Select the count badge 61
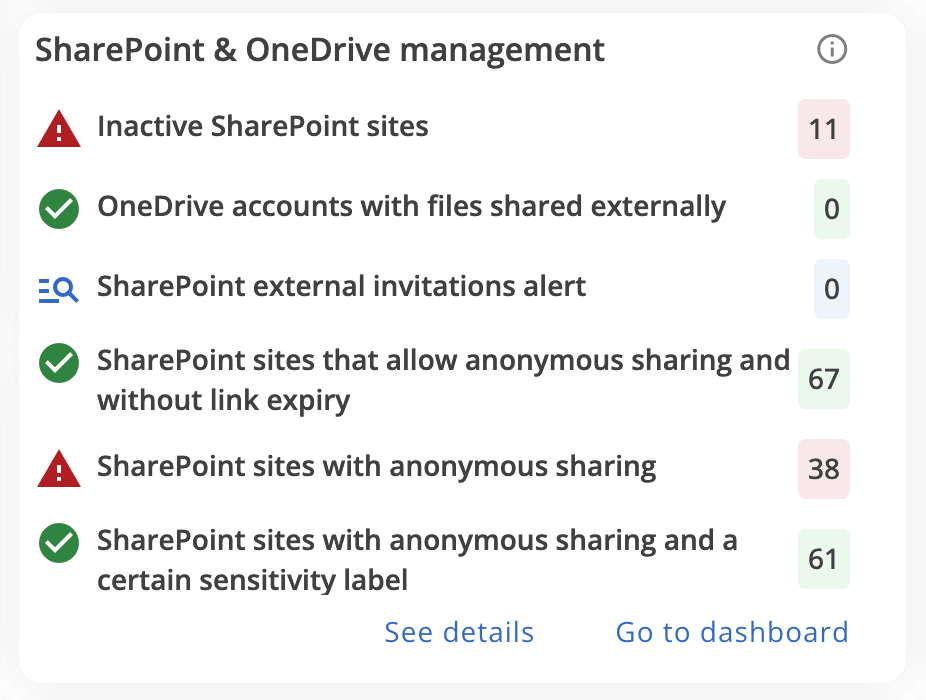This screenshot has width=926, height=700. pos(824,559)
